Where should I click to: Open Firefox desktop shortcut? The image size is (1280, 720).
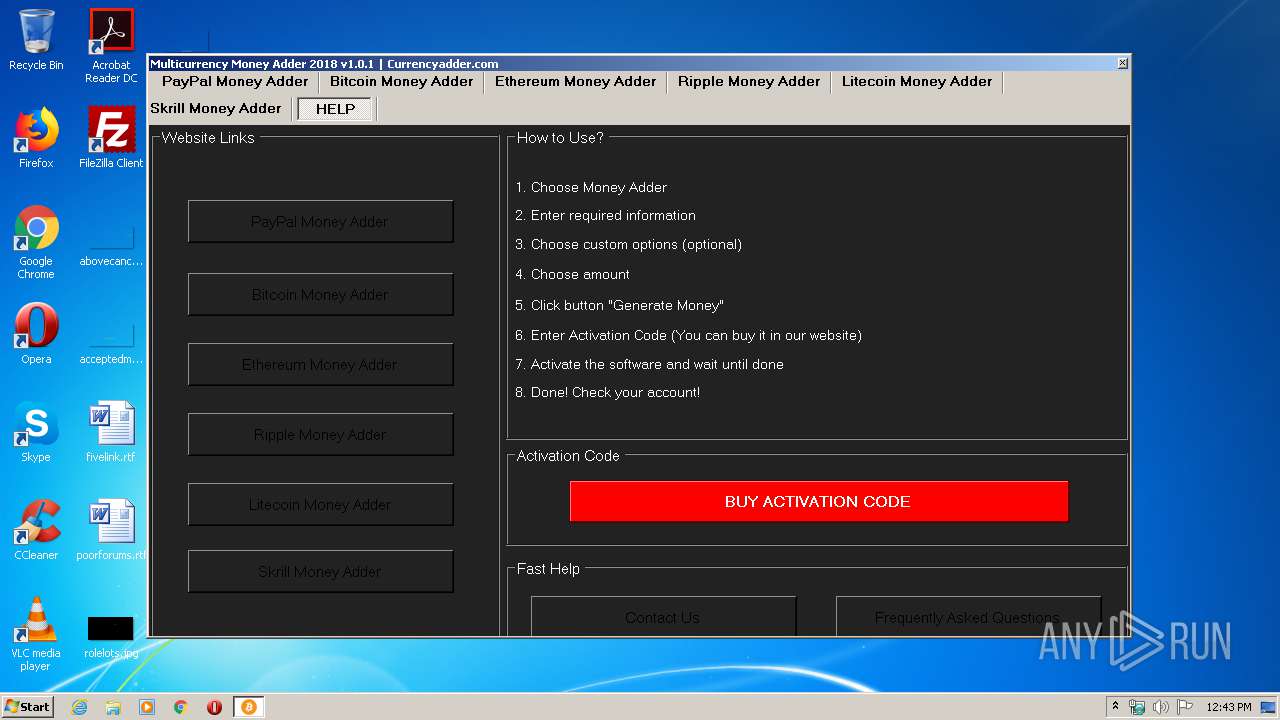point(36,138)
